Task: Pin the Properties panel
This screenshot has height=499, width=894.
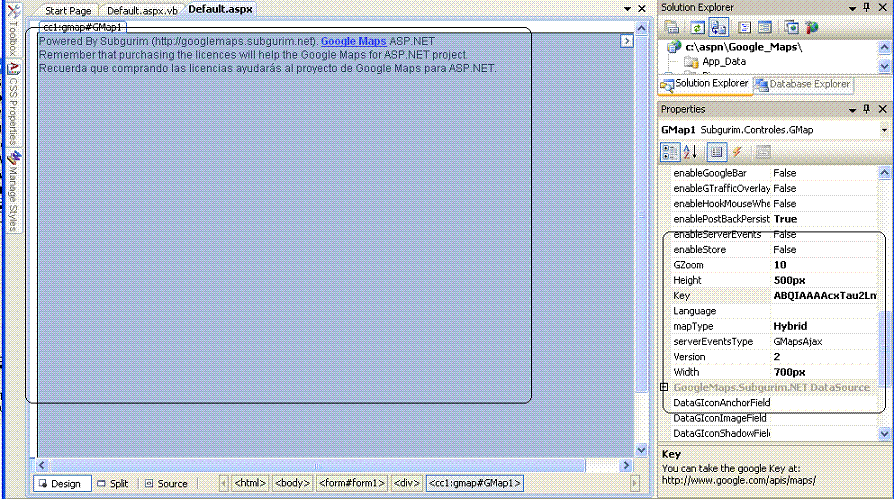Action: click(867, 109)
